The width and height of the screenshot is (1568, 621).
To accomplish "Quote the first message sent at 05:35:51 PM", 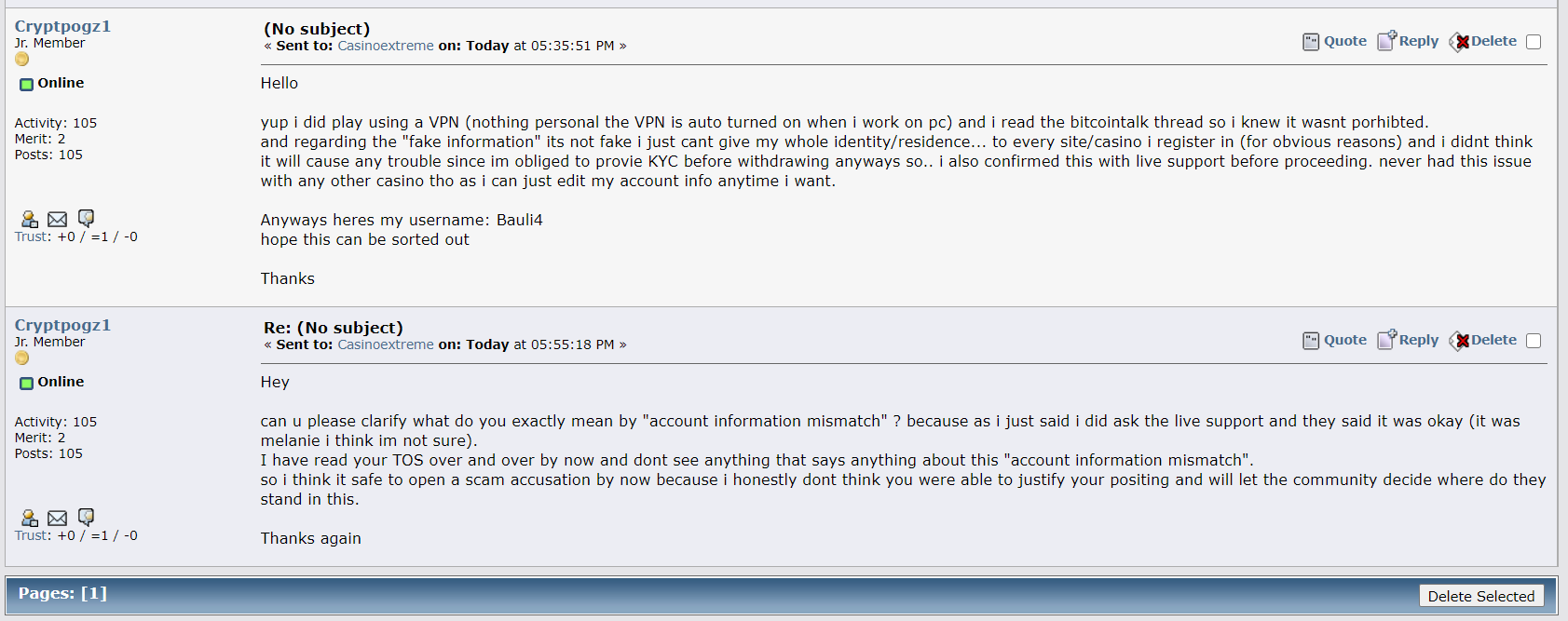I will coord(1334,41).
